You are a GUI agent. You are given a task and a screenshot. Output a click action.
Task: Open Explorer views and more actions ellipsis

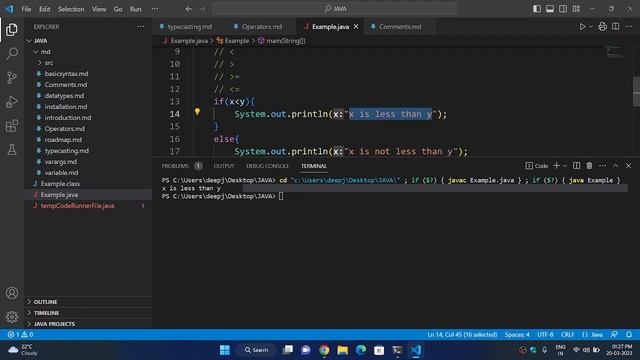pos(140,27)
